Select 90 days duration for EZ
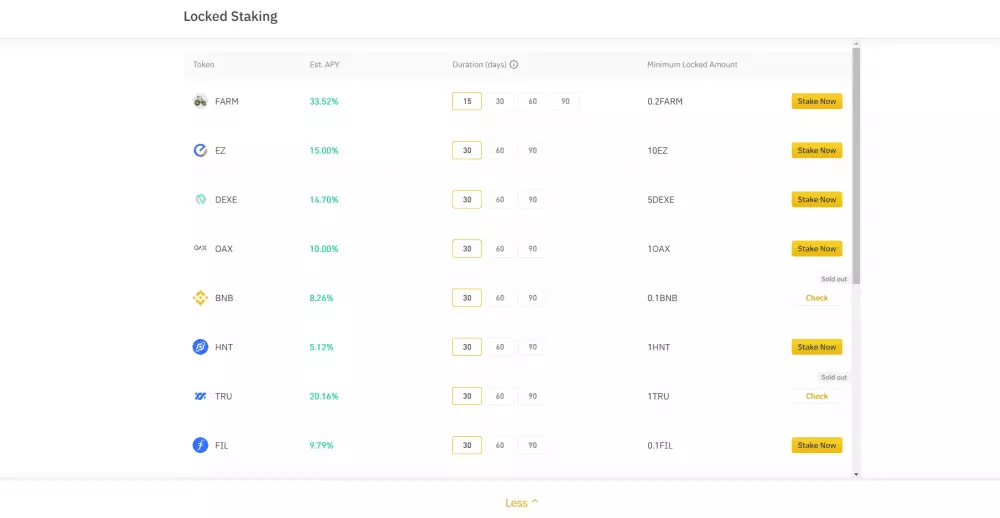 [x=533, y=151]
